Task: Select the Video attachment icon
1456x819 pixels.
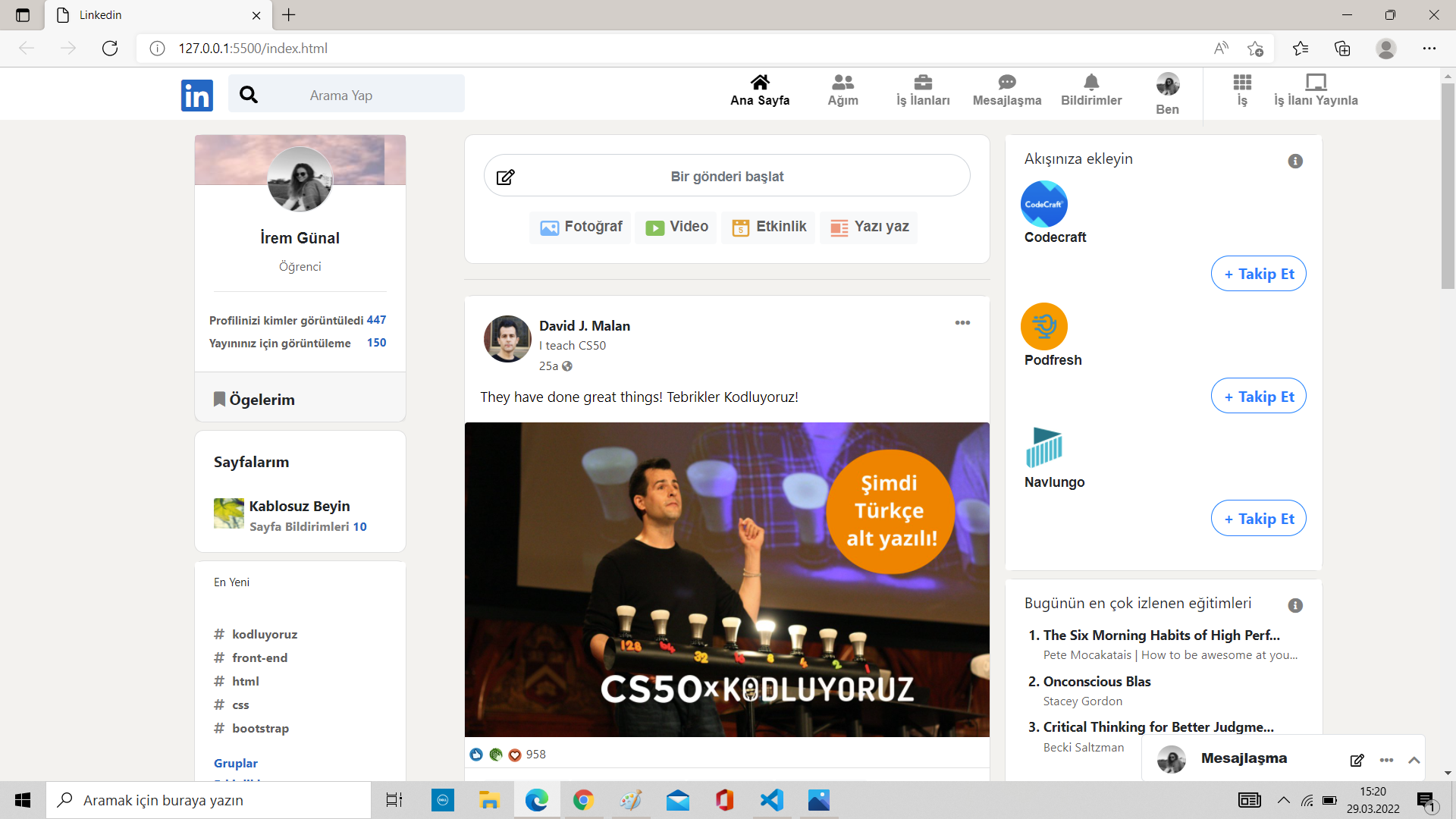Action: point(654,226)
